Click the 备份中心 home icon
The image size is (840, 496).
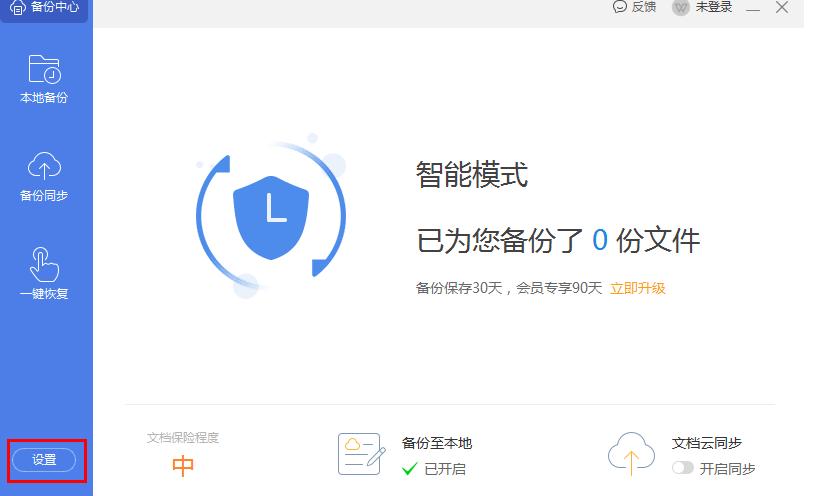click(x=18, y=8)
